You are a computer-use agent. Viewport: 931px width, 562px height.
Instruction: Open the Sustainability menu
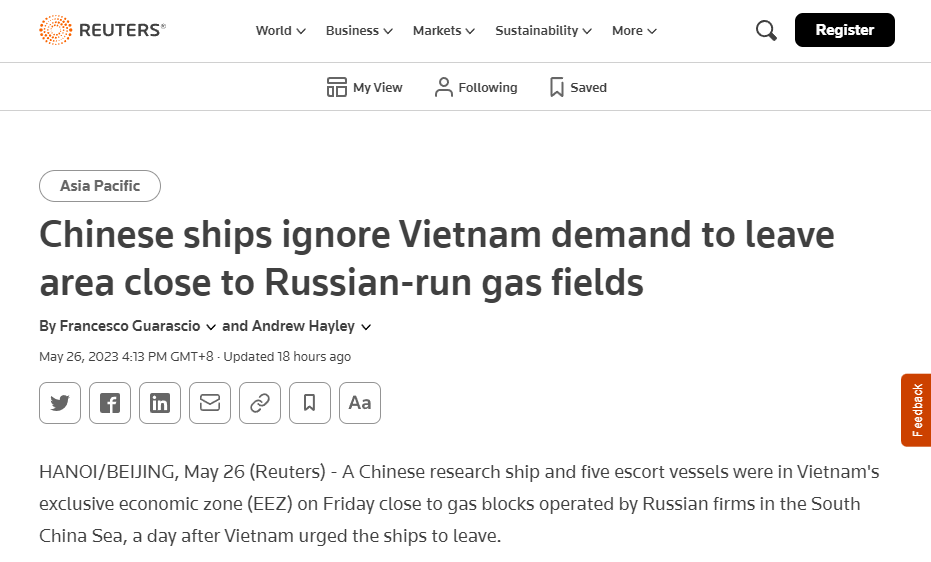[x=543, y=31]
